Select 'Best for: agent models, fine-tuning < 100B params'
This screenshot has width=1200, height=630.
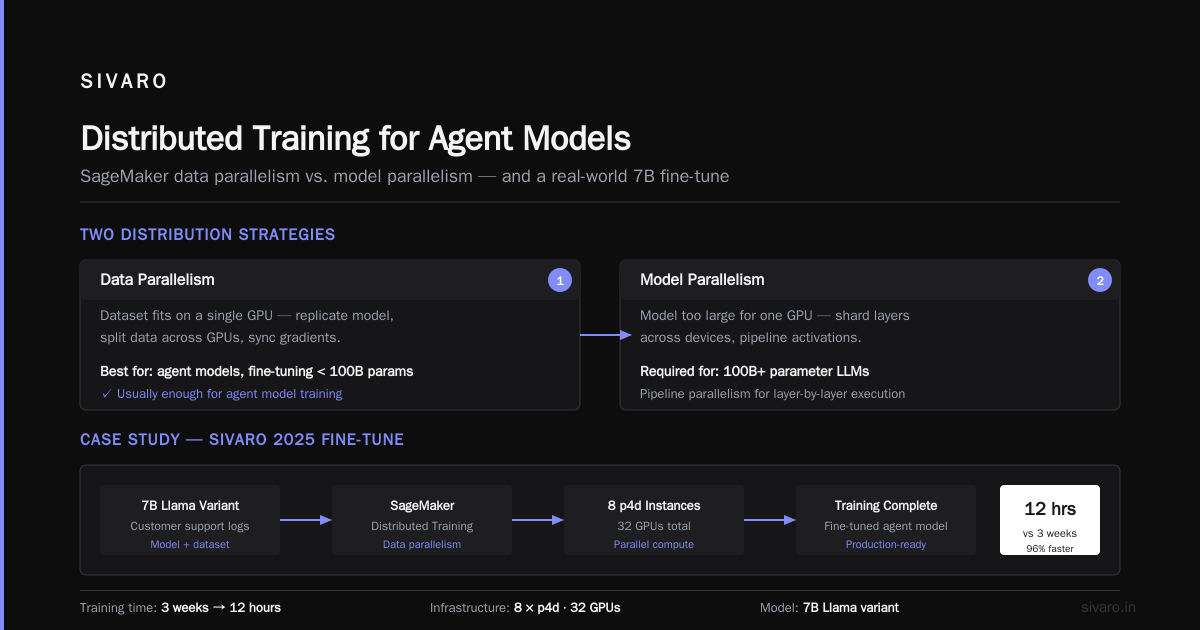pos(257,371)
